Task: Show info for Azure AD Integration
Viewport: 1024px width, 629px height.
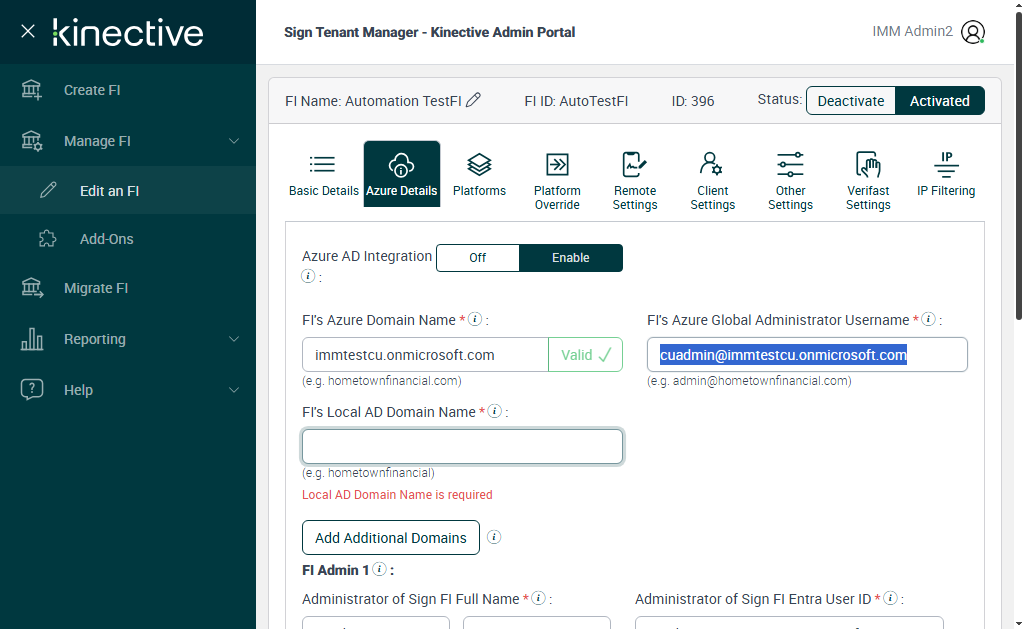Action: pyautogui.click(x=308, y=276)
